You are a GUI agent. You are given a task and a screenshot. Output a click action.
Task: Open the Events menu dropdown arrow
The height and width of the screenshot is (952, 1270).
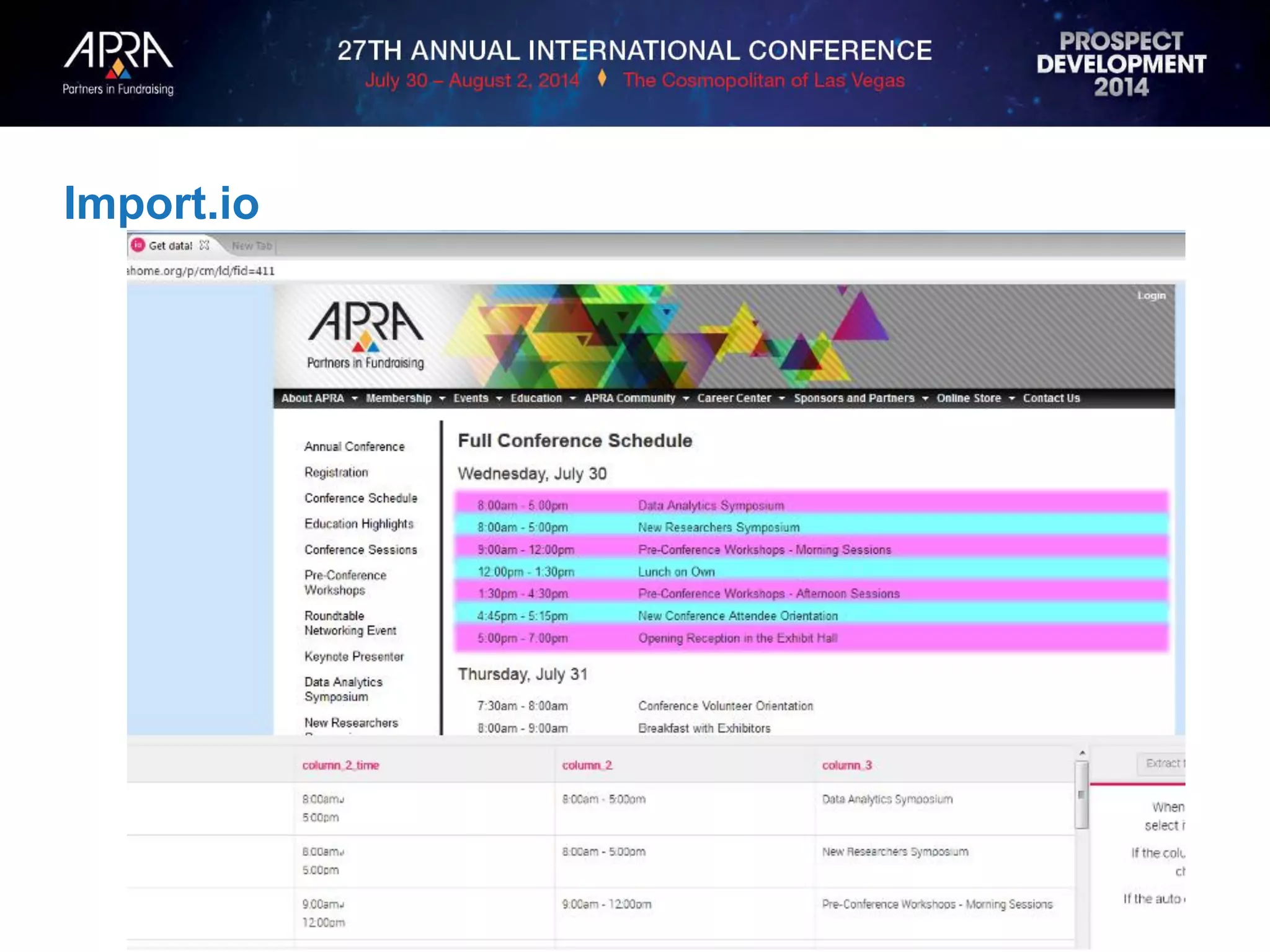point(499,399)
